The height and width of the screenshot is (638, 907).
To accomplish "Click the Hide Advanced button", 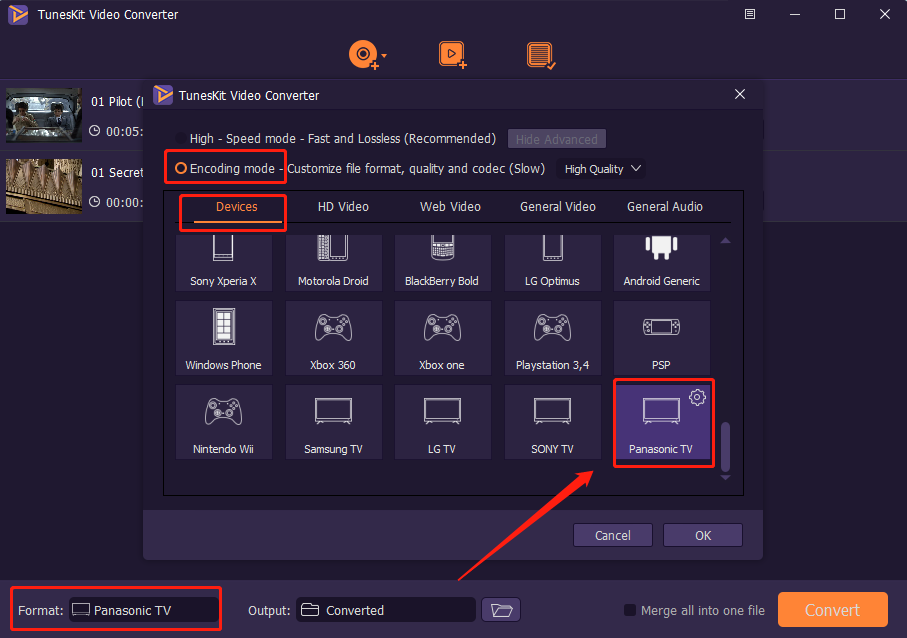I will pyautogui.click(x=556, y=139).
